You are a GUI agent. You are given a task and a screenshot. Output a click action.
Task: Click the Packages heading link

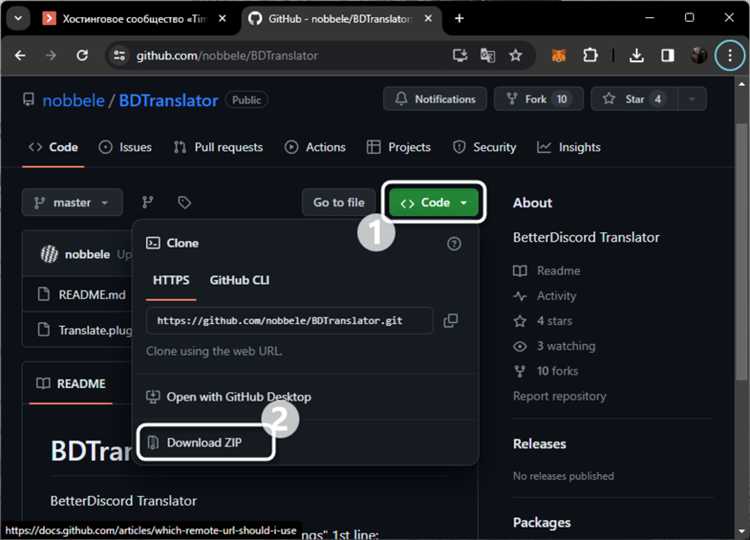(x=541, y=522)
